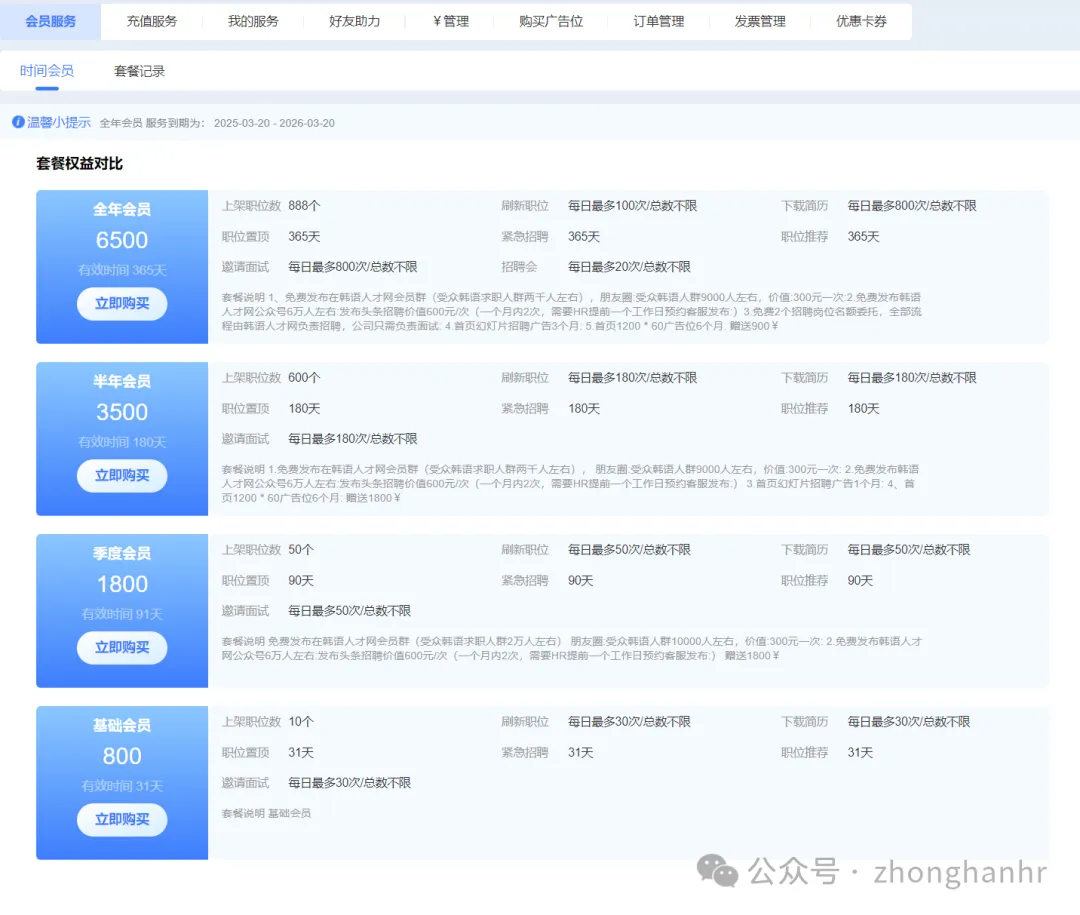Image resolution: width=1080 pixels, height=915 pixels.
Task: Switch to 套餐记录 sub-tab
Action: coord(139,71)
